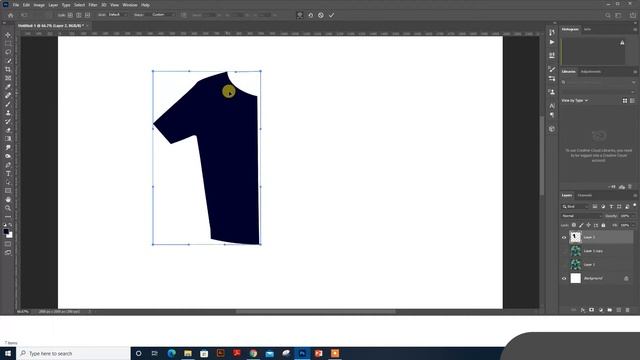Open the Window menu
This screenshot has height=360, width=640.
[130, 5]
